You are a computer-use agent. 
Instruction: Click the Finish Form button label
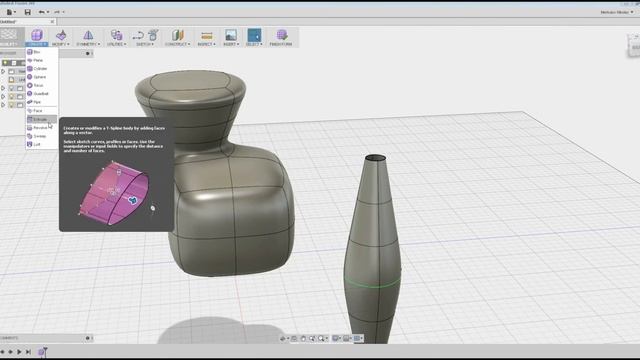(281, 44)
